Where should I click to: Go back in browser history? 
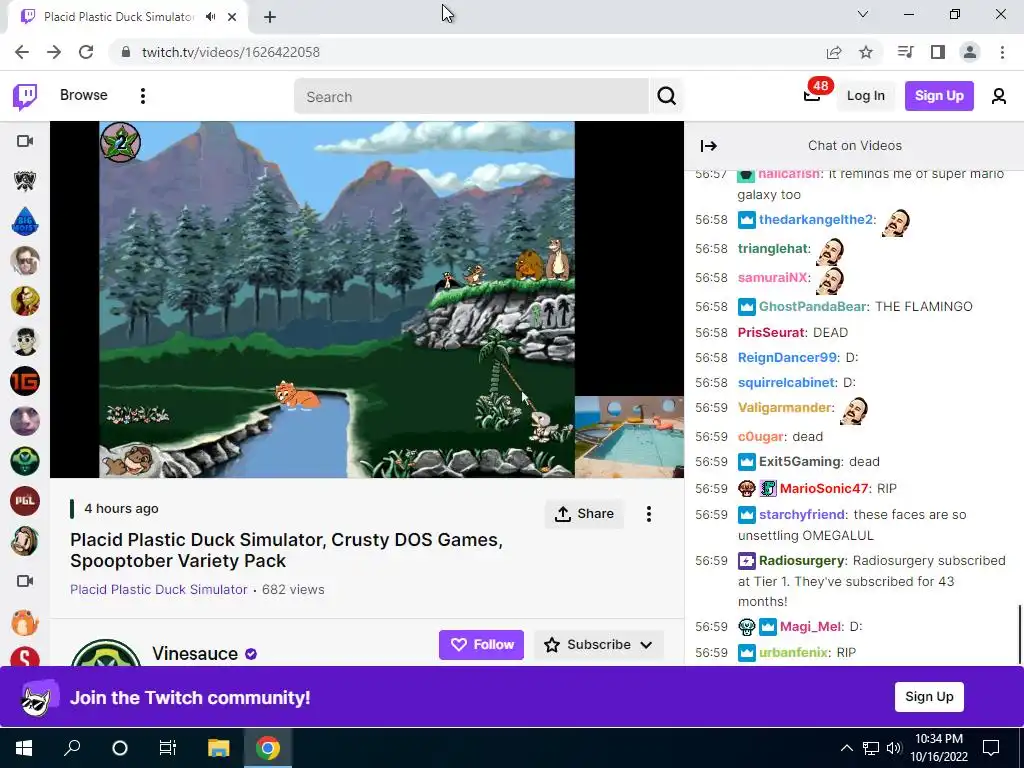[22, 52]
